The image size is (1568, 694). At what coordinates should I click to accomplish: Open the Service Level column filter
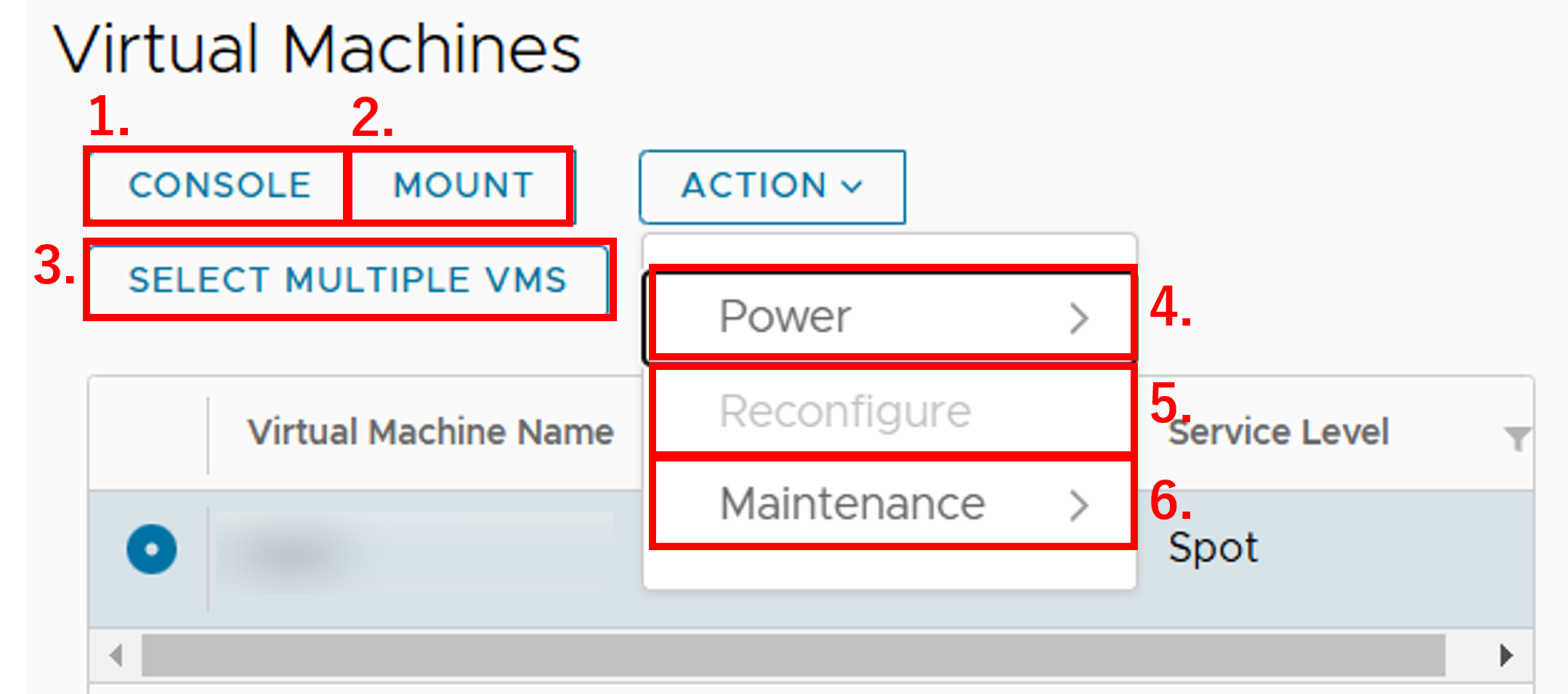point(1516,438)
